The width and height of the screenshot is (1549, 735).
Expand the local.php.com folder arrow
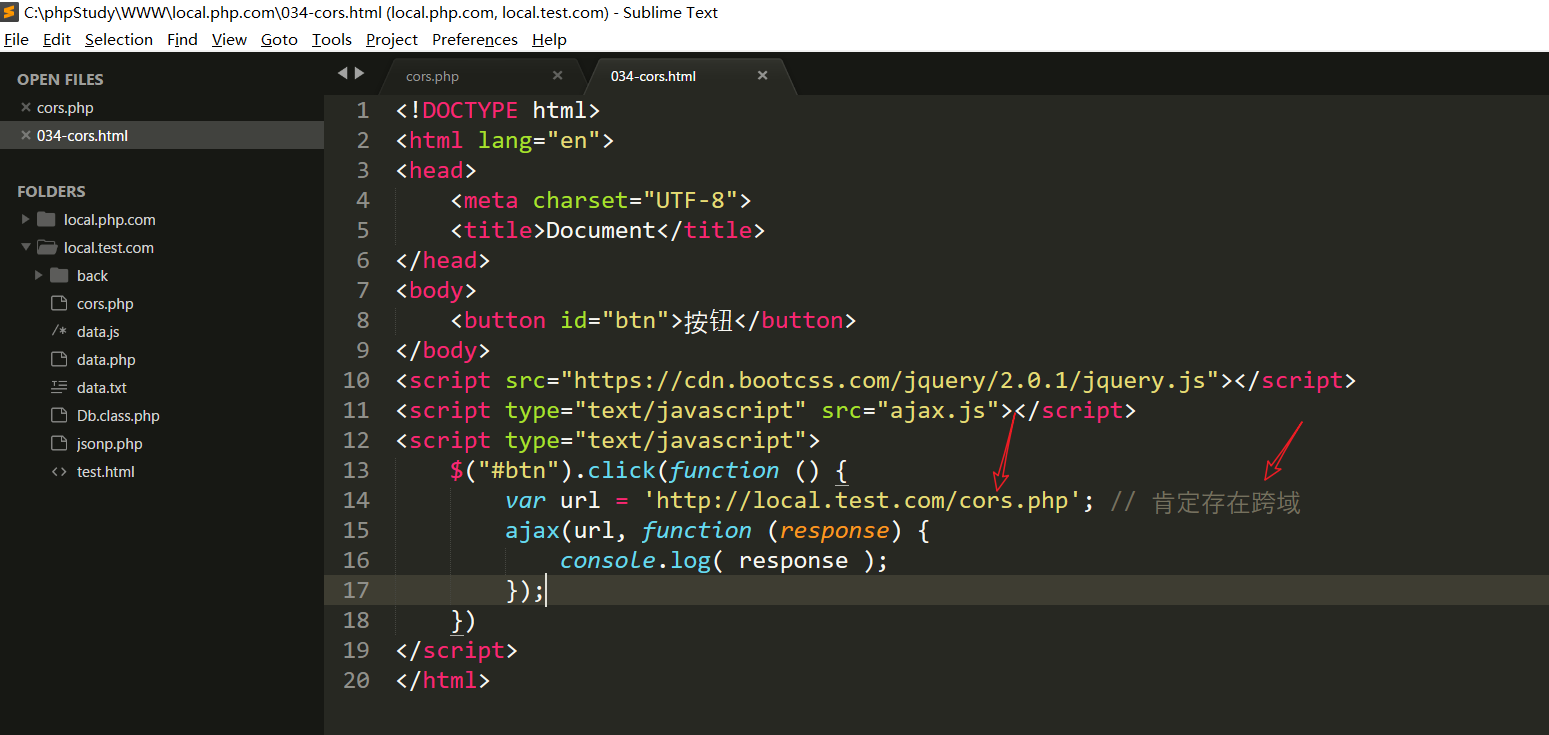coord(26,220)
